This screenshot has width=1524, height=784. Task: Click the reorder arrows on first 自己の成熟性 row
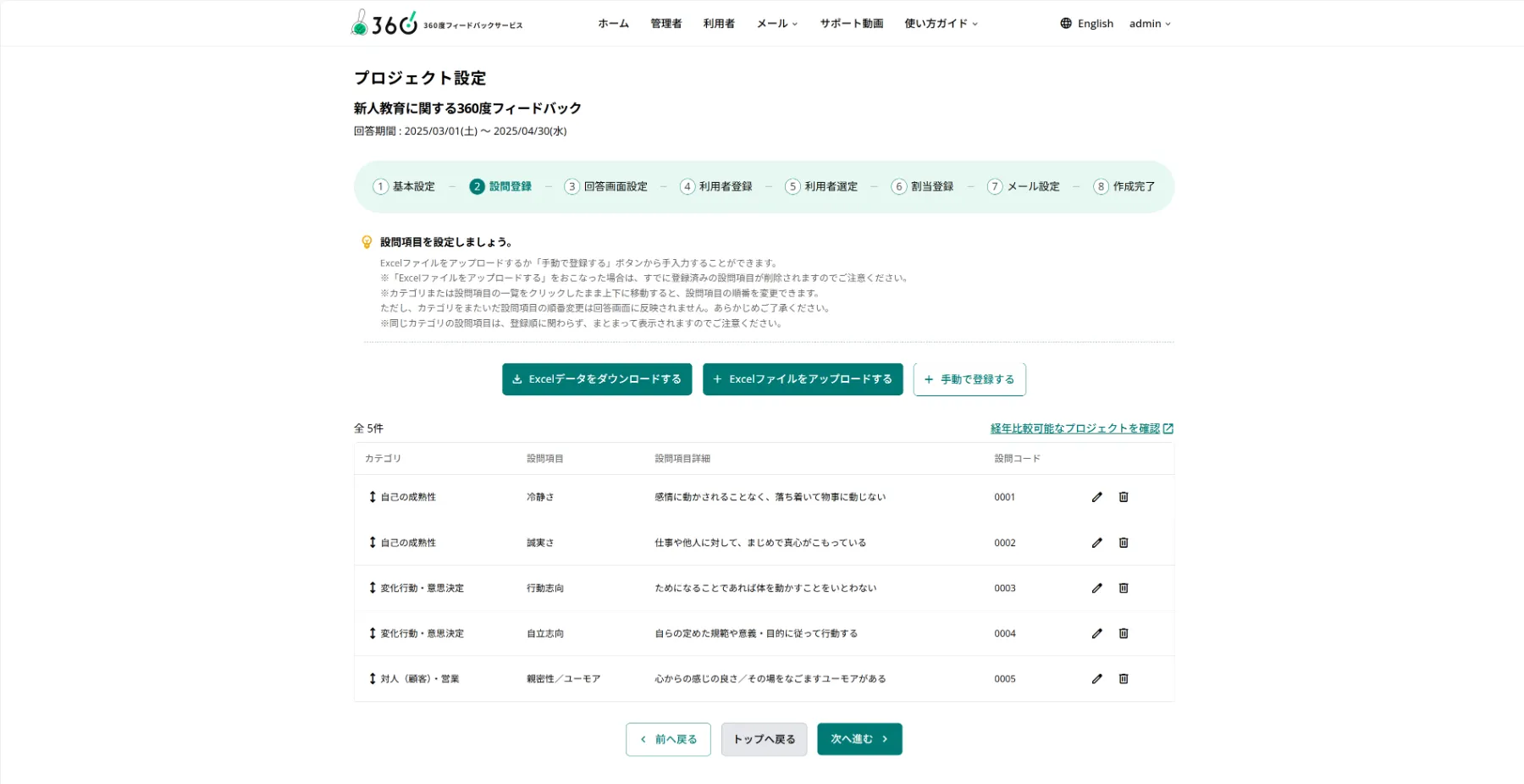[371, 497]
